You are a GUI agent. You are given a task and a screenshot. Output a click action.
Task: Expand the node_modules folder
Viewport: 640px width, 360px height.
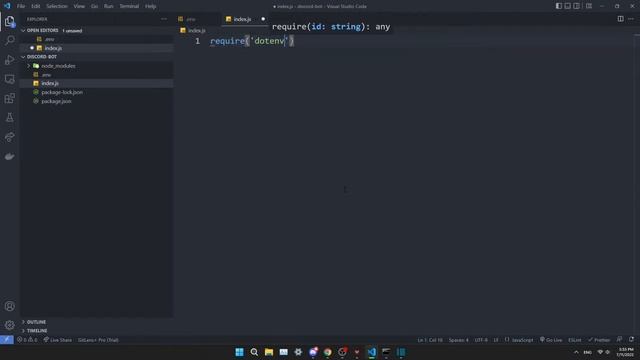(58, 66)
